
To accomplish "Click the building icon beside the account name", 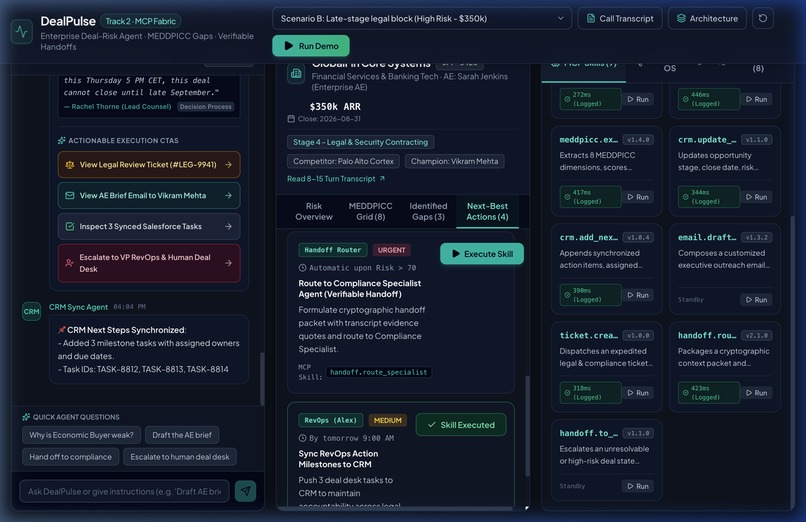I will click(x=296, y=74).
